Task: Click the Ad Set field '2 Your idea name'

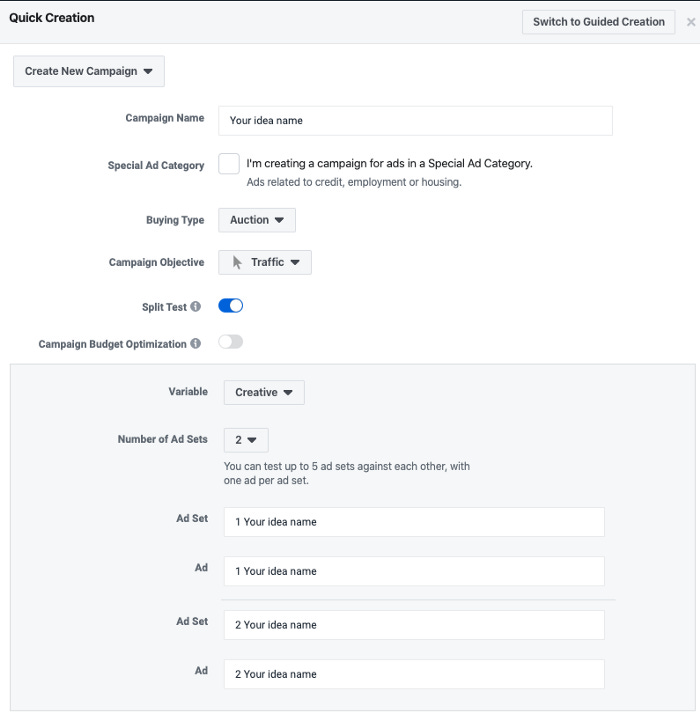Action: [414, 625]
